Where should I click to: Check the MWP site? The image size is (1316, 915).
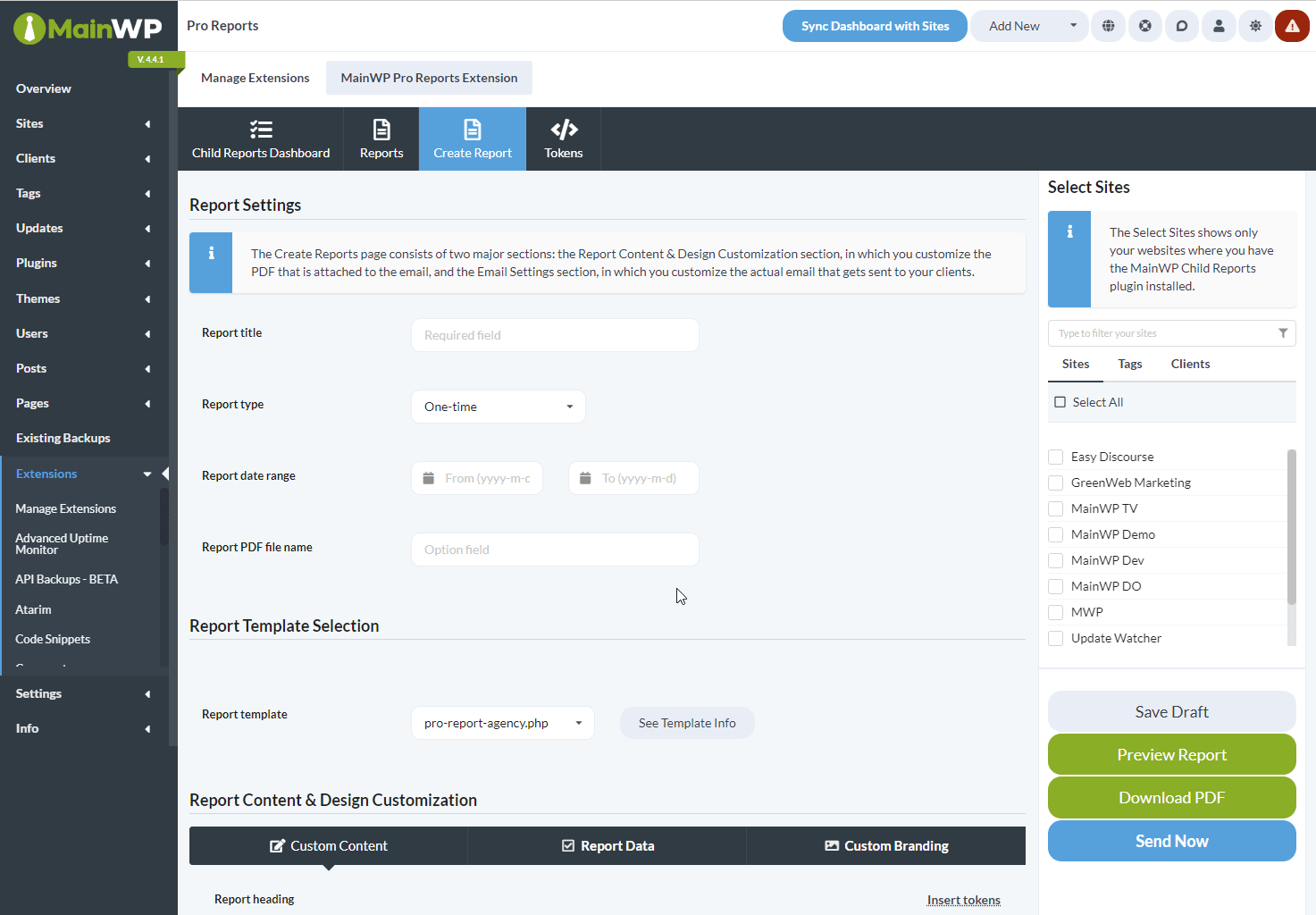tap(1056, 612)
